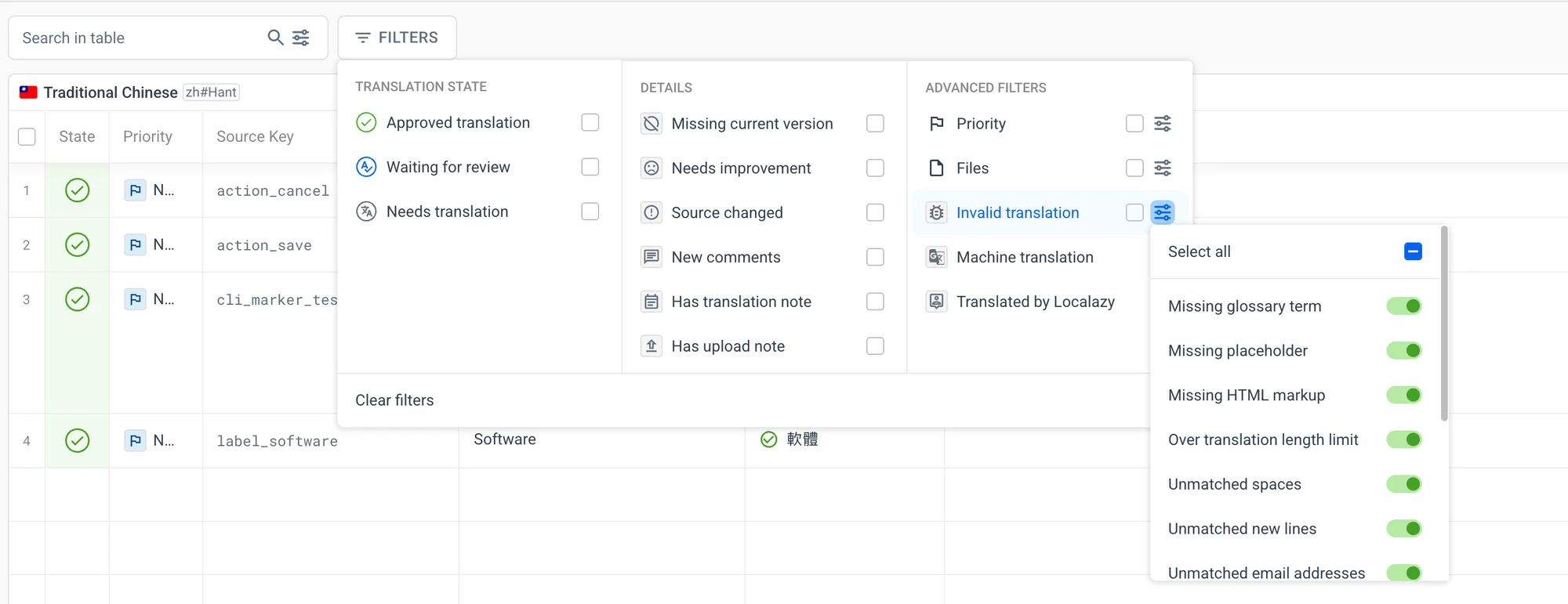Toggle Unmatched new lines switch

click(1404, 529)
